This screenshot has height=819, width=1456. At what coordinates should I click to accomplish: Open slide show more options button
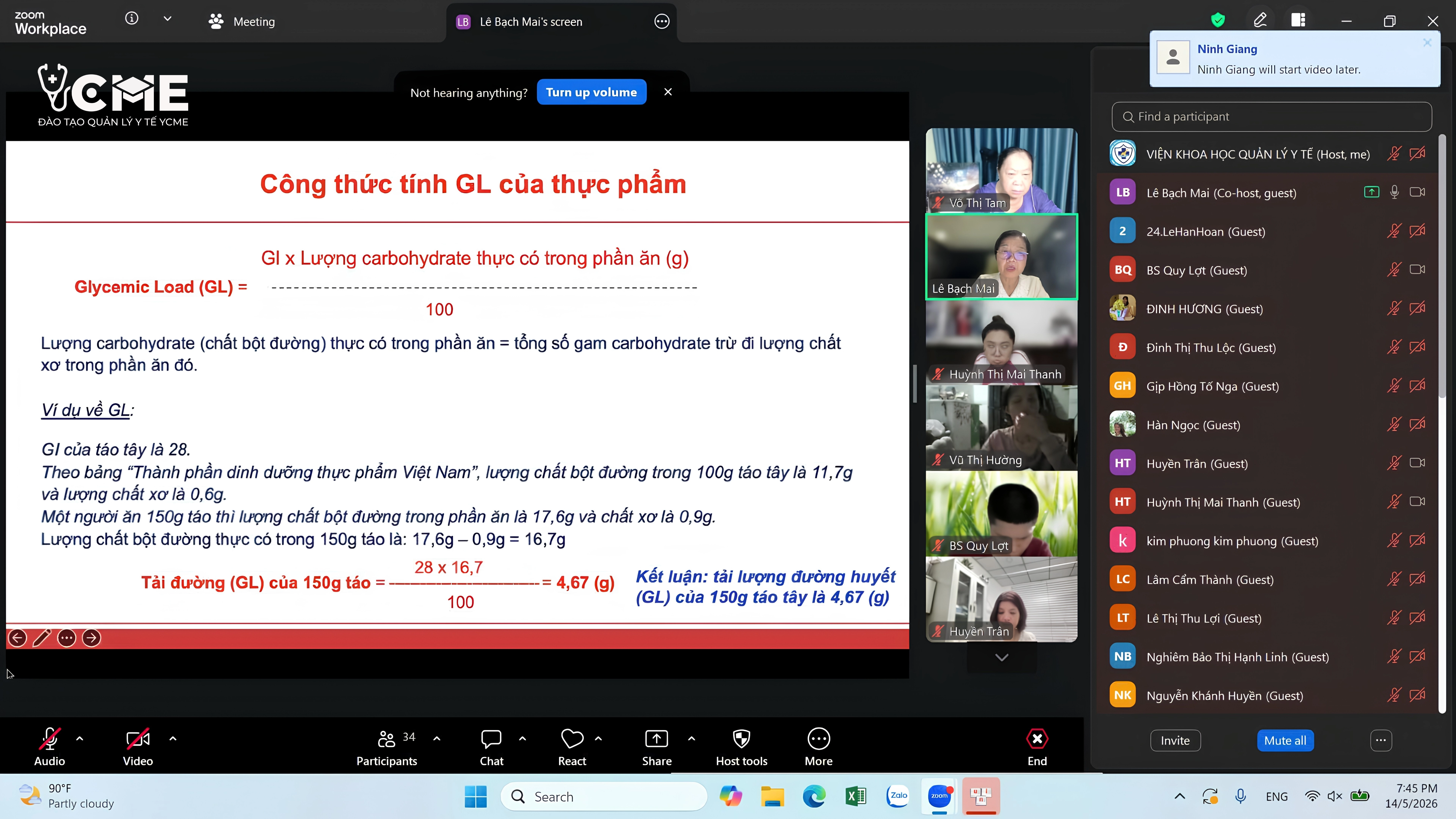pos(67,638)
